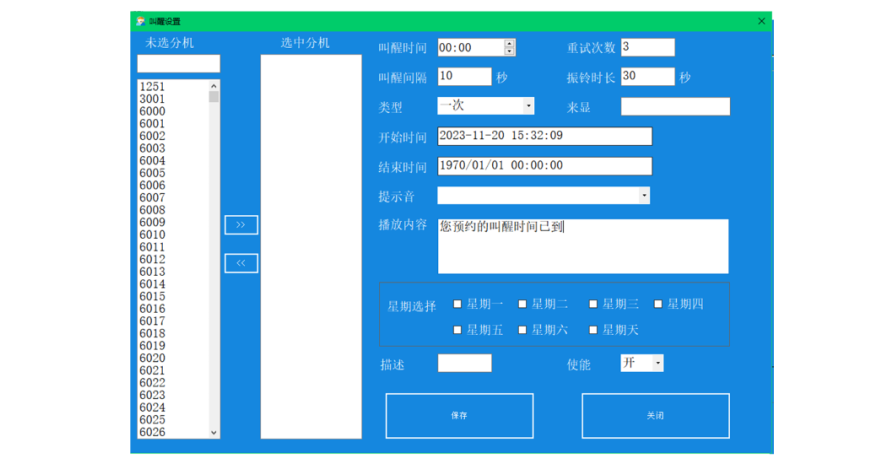
Task: Tick the 星期六 checkbox
Action: tap(523, 330)
